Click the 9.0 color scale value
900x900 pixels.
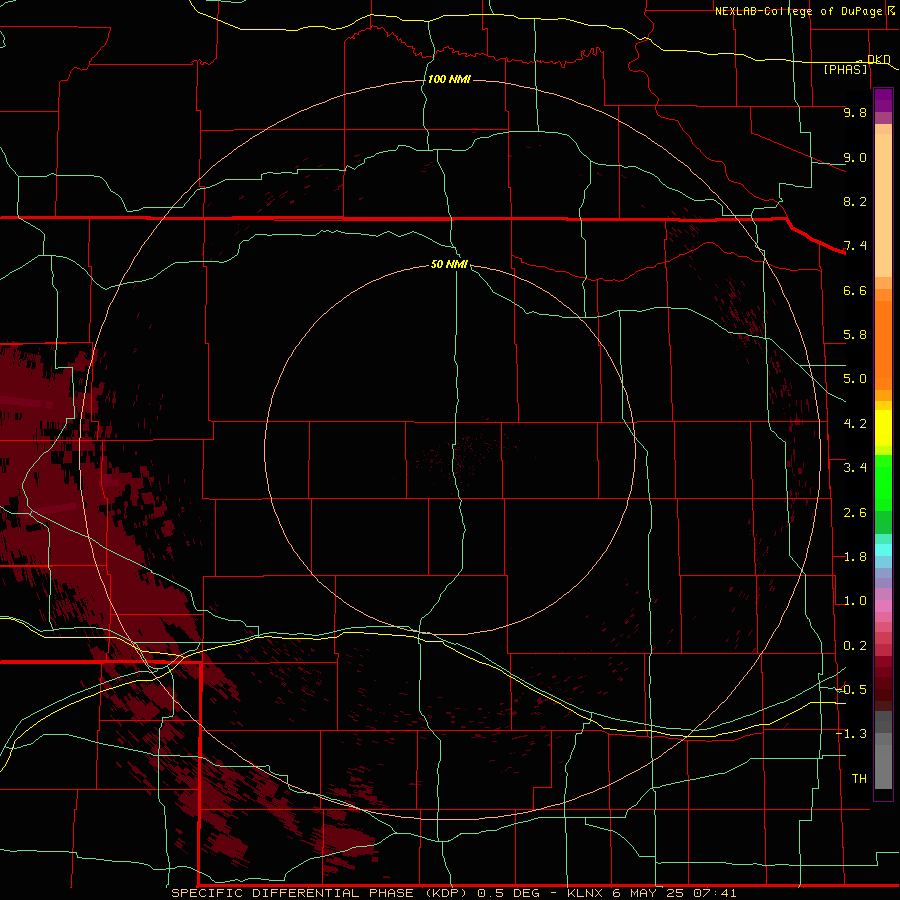tap(855, 157)
